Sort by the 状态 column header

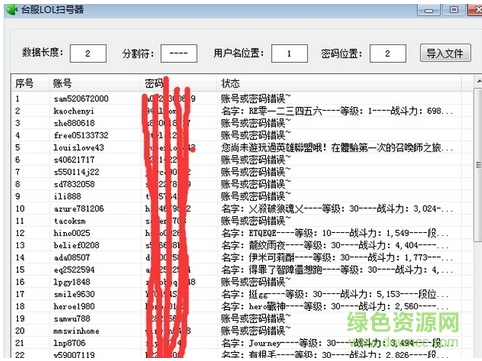click(339, 83)
